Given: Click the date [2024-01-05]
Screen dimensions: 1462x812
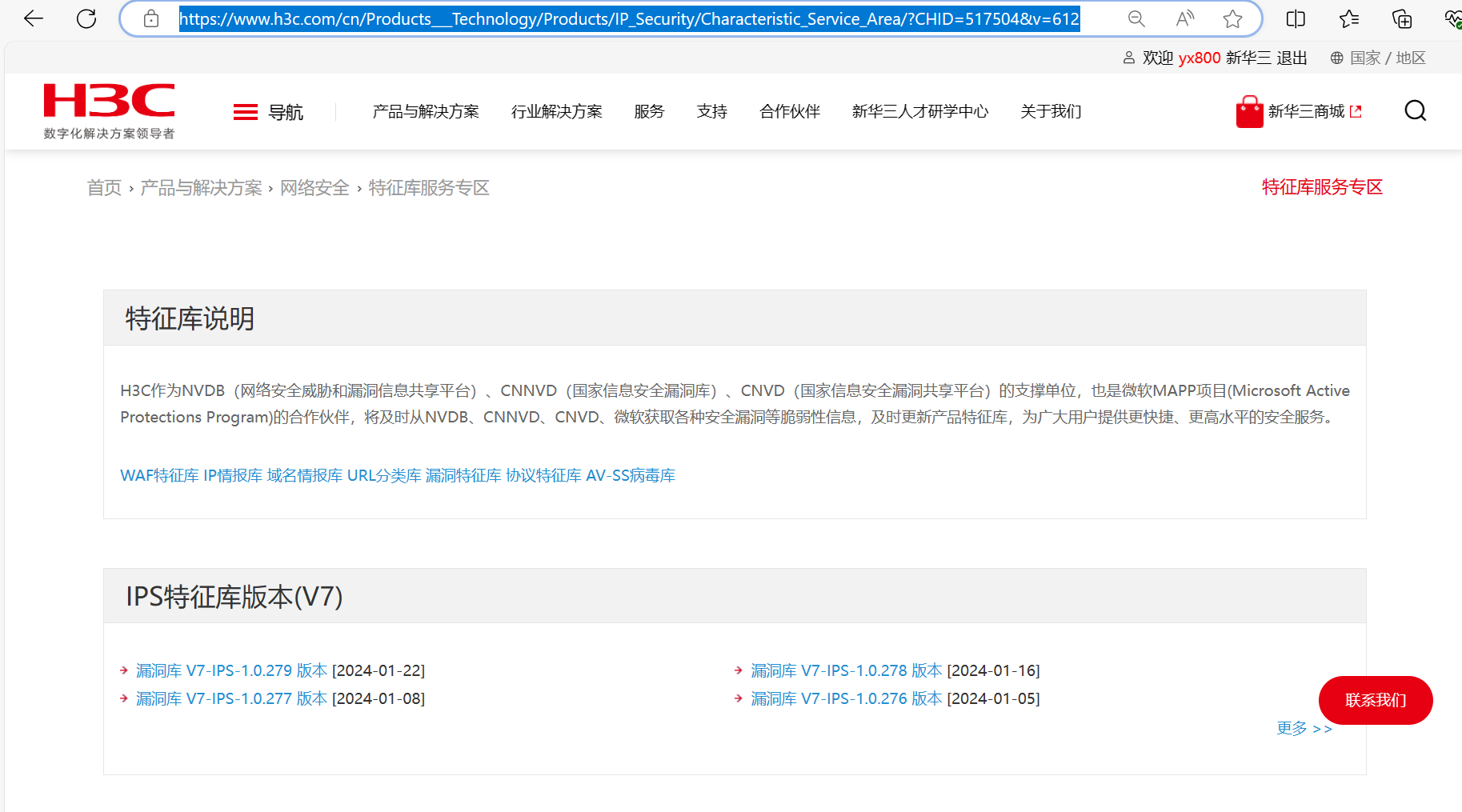Looking at the screenshot, I should pos(994,698).
